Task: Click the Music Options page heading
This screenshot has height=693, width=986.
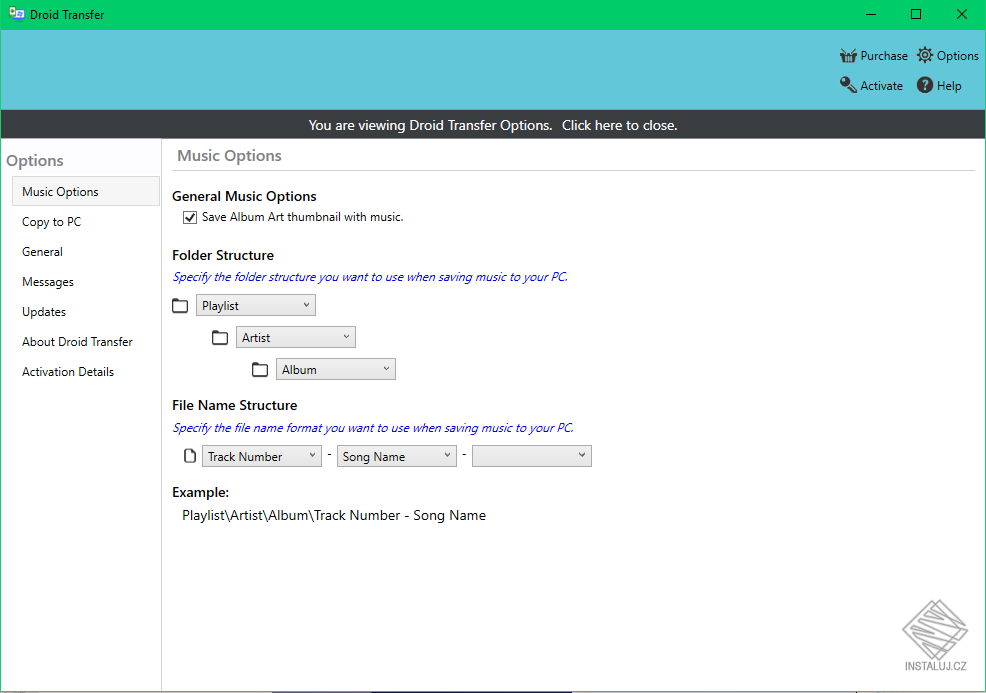Action: (230, 155)
